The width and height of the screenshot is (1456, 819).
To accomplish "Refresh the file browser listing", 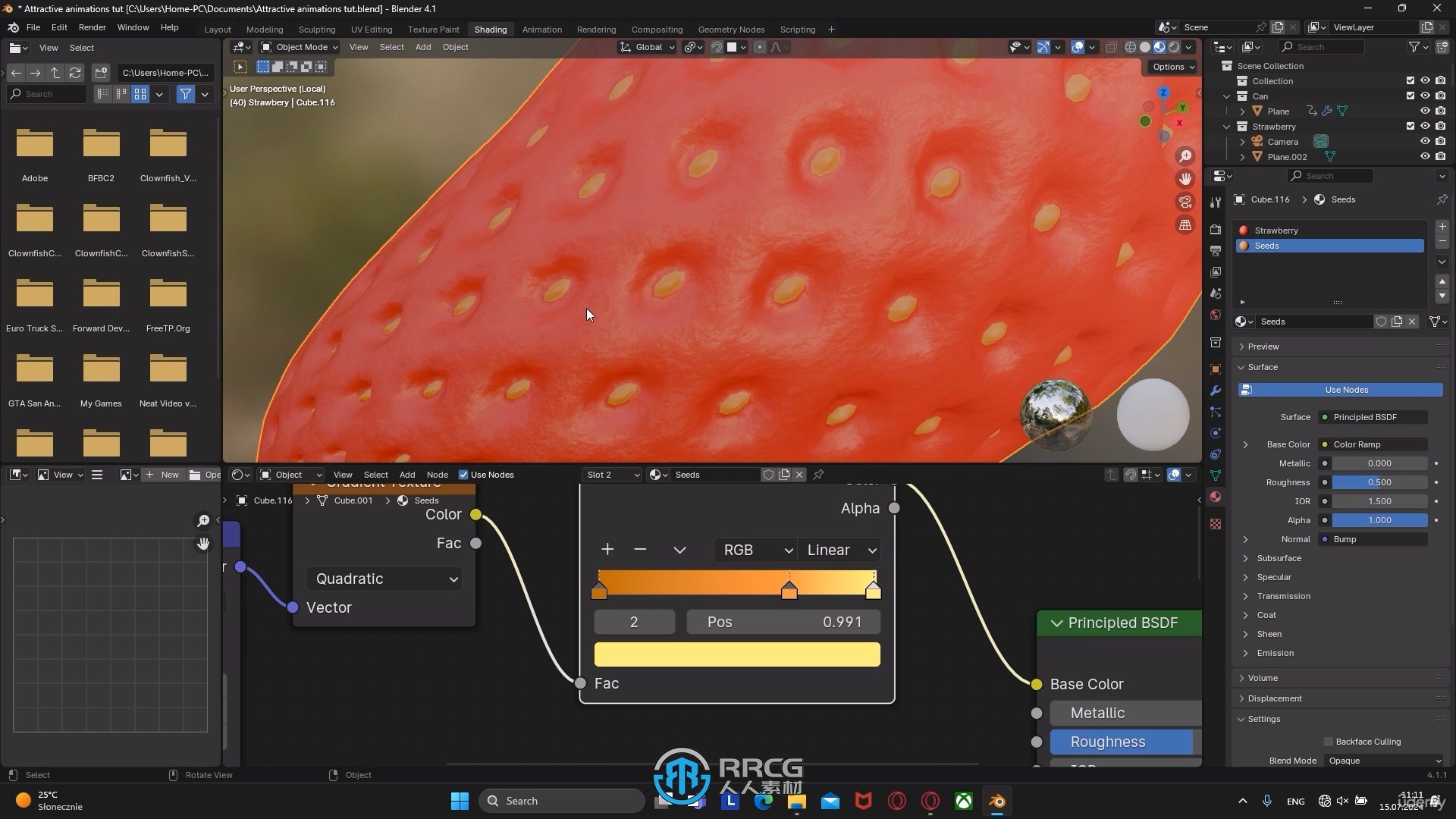I will (x=75, y=73).
